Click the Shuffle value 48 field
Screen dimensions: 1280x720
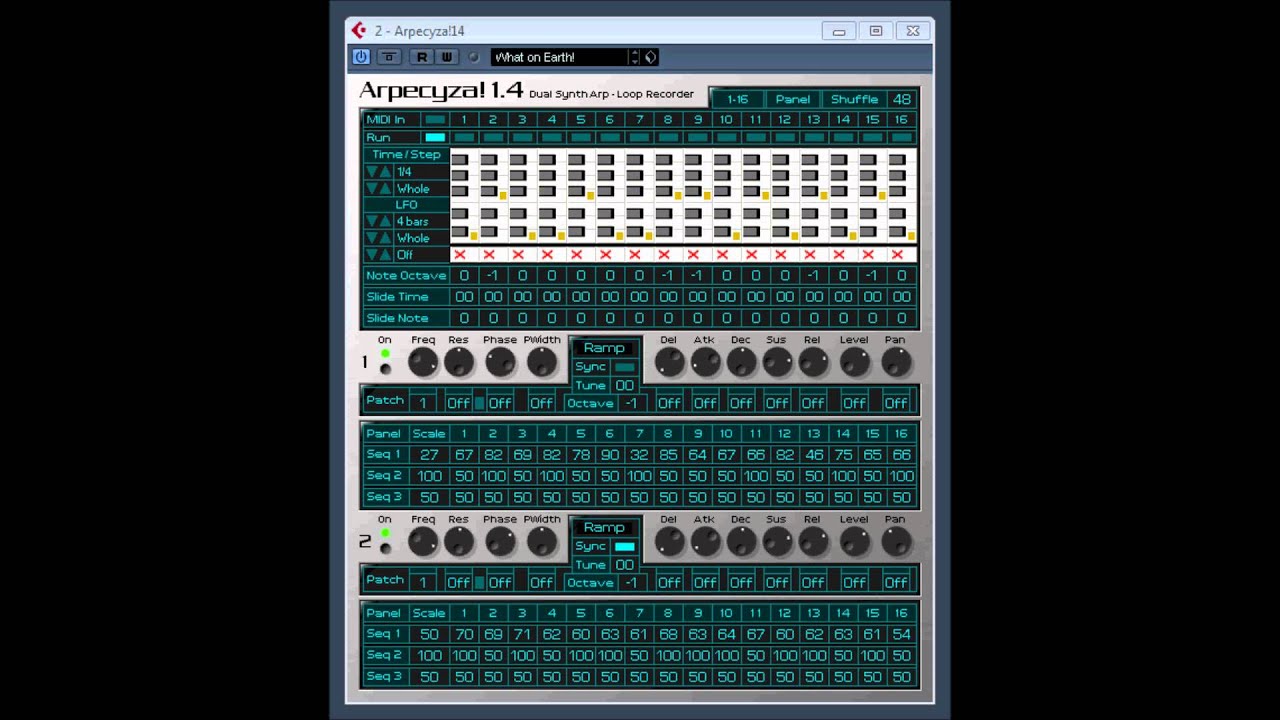tap(902, 99)
